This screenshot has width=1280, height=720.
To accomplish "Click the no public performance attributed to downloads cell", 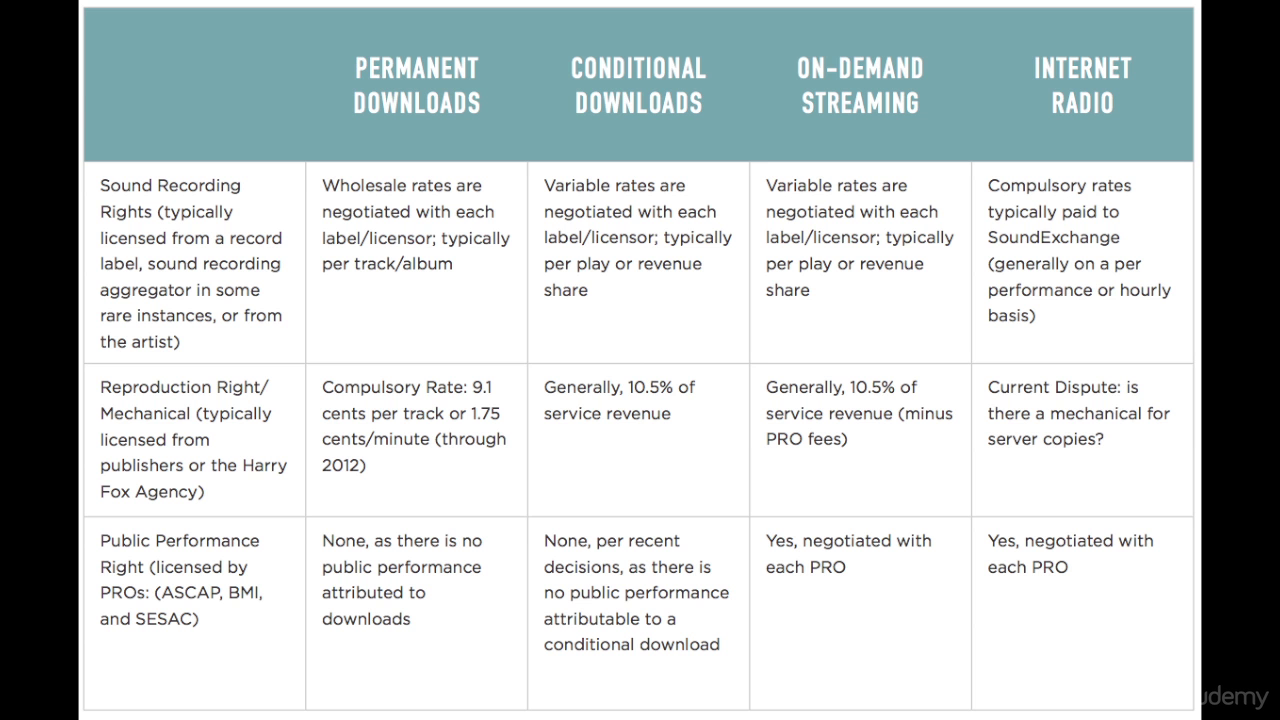I will tap(402, 579).
